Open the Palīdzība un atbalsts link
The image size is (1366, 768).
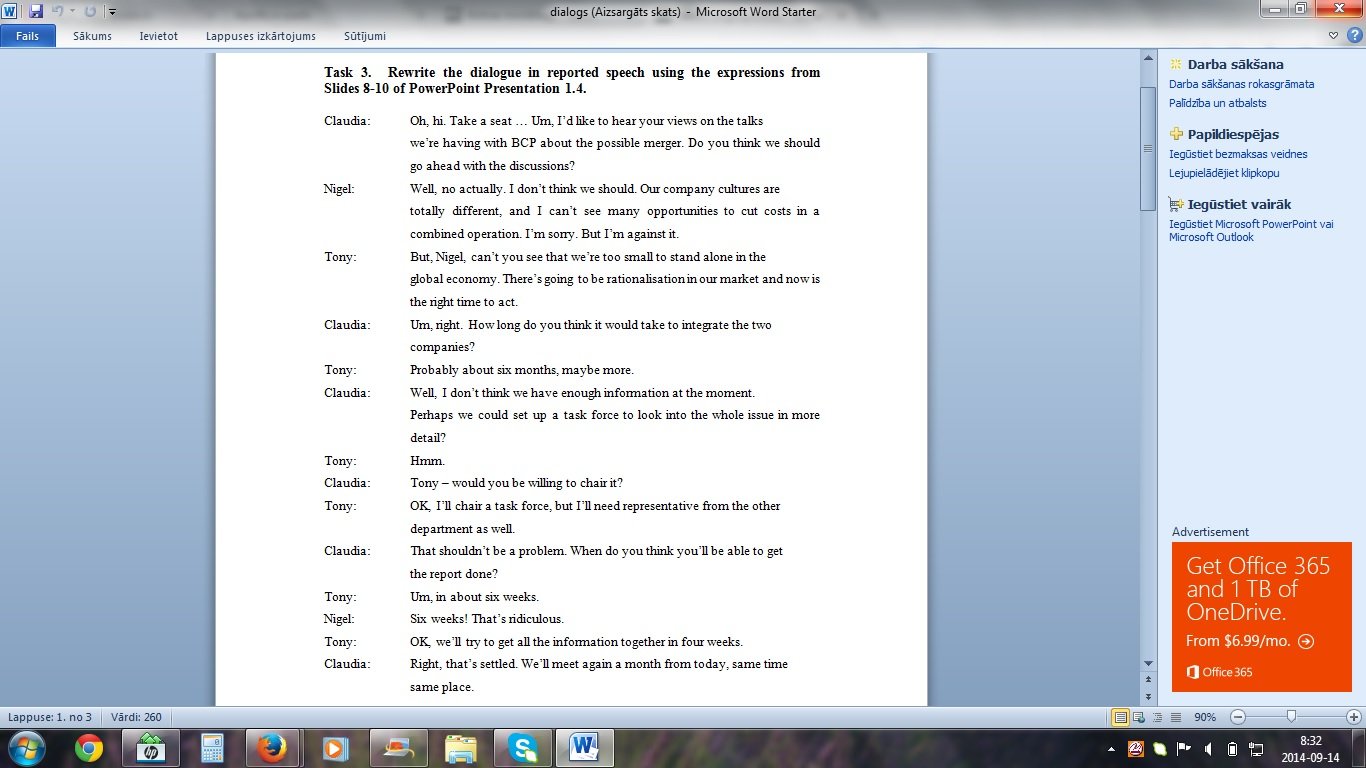coord(1217,103)
